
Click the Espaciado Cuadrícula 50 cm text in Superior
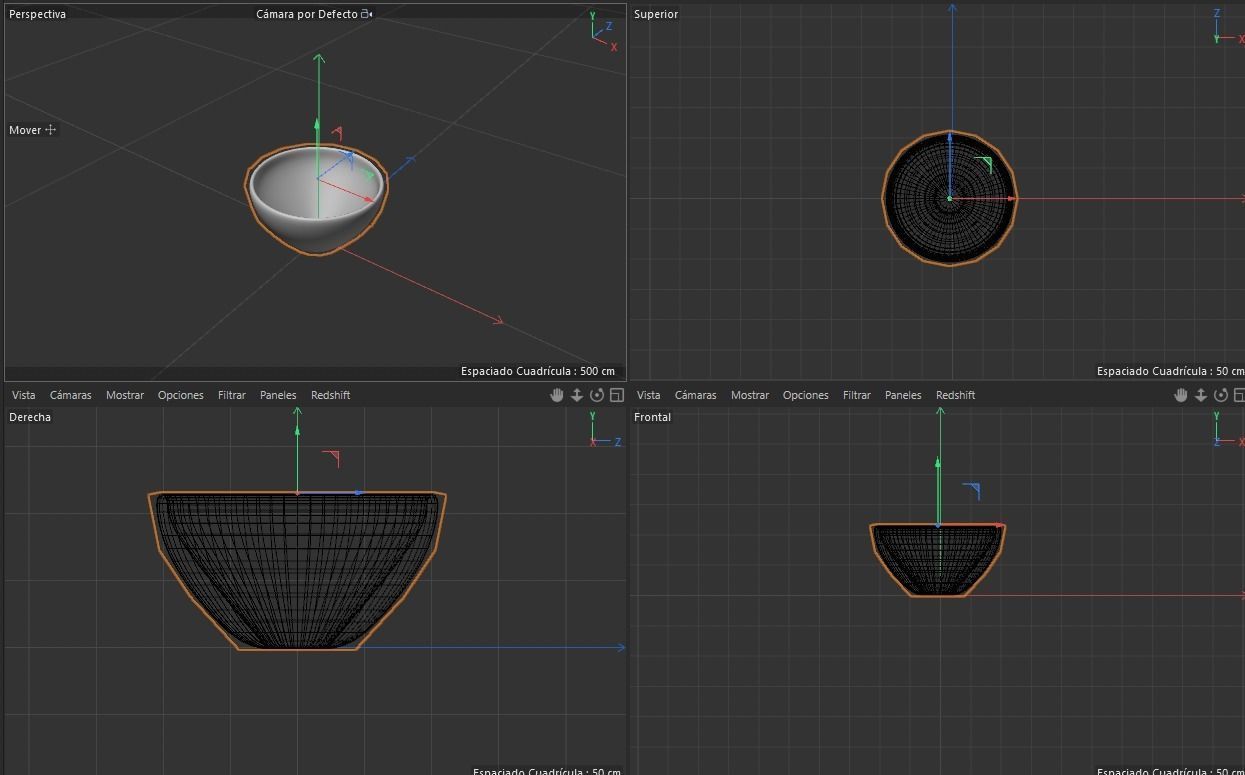[1170, 371]
